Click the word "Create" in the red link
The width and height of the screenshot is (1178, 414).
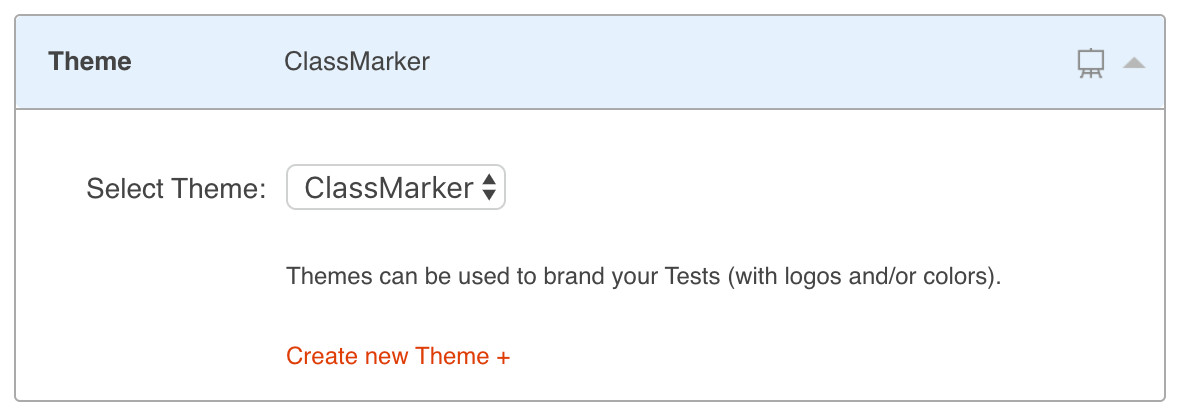click(317, 357)
